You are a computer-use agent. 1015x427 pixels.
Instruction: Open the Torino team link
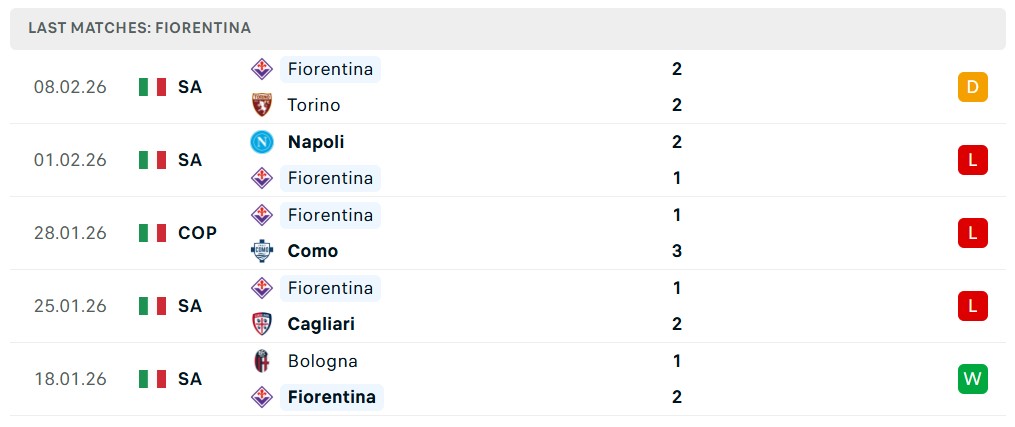[314, 105]
